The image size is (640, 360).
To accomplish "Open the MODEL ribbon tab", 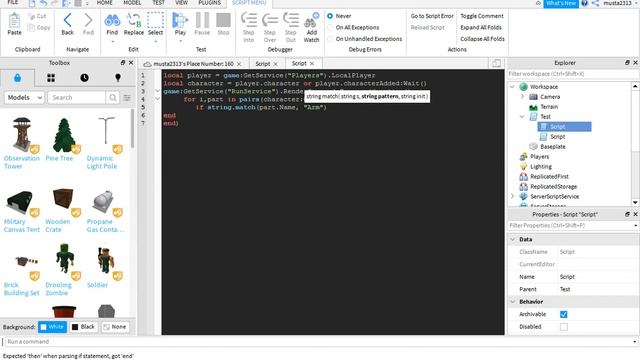I will (x=132, y=3).
